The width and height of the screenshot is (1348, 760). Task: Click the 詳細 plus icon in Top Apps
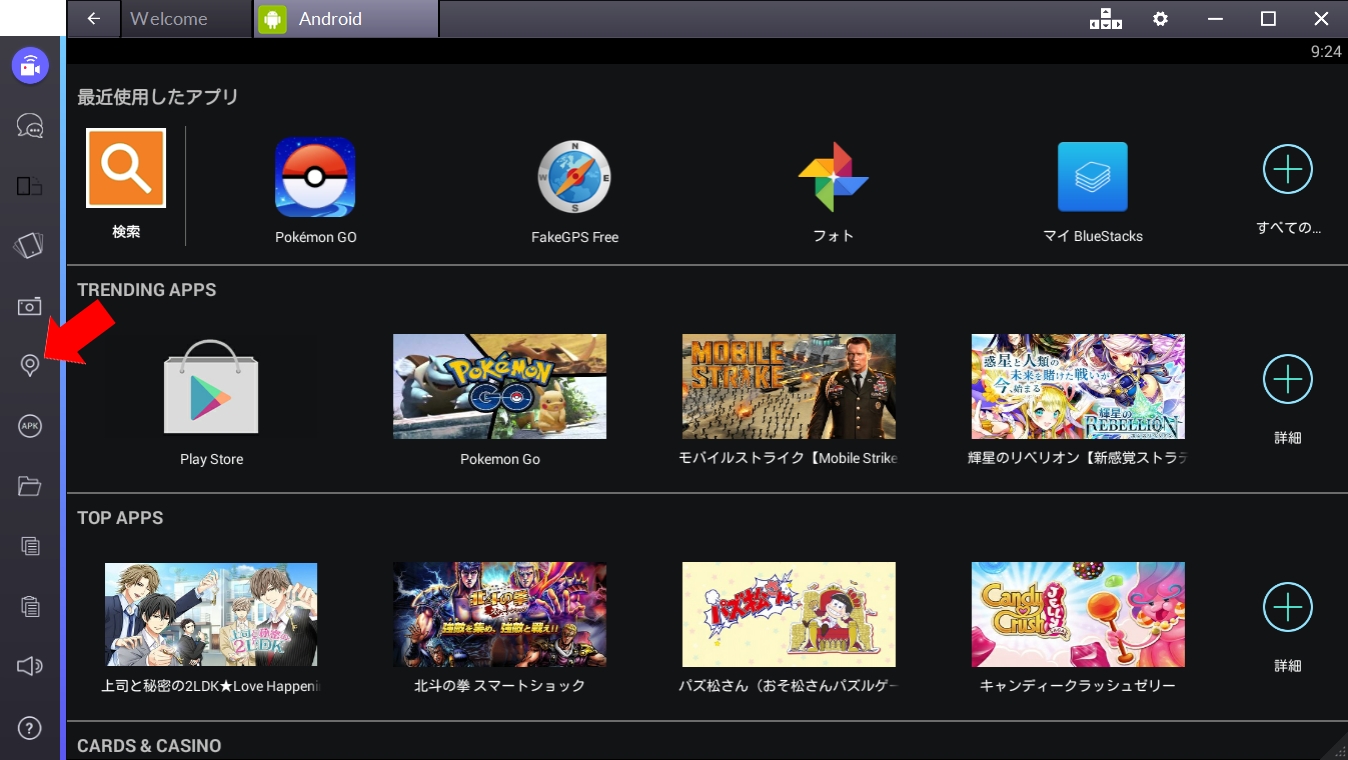(x=1288, y=608)
